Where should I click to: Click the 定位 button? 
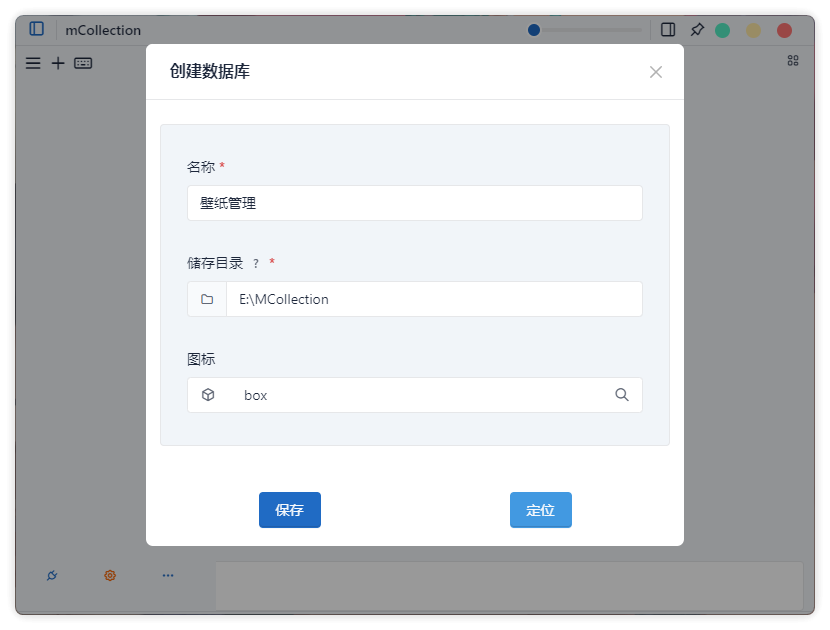[540, 510]
